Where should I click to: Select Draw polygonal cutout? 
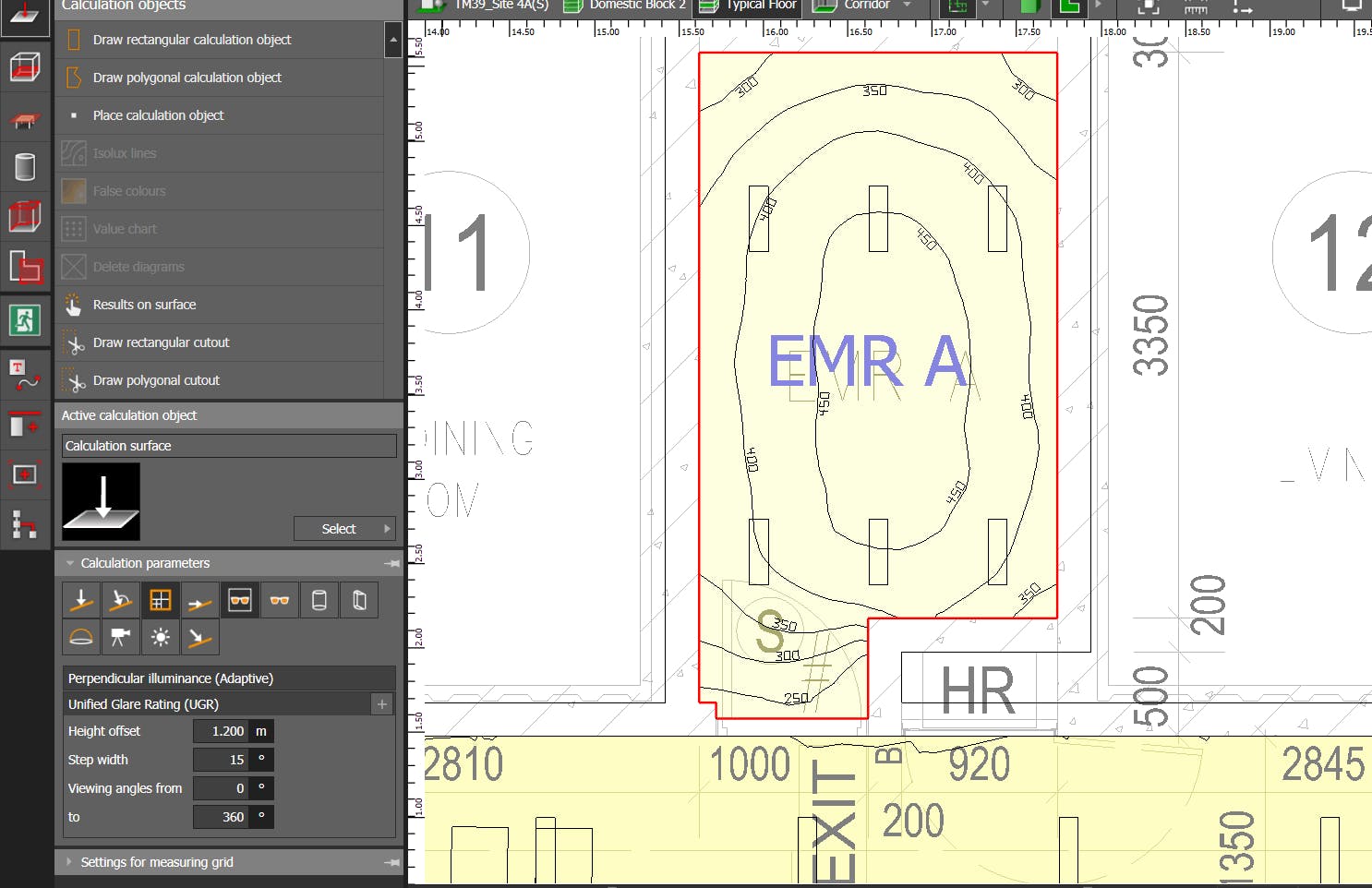pyautogui.click(x=220, y=380)
